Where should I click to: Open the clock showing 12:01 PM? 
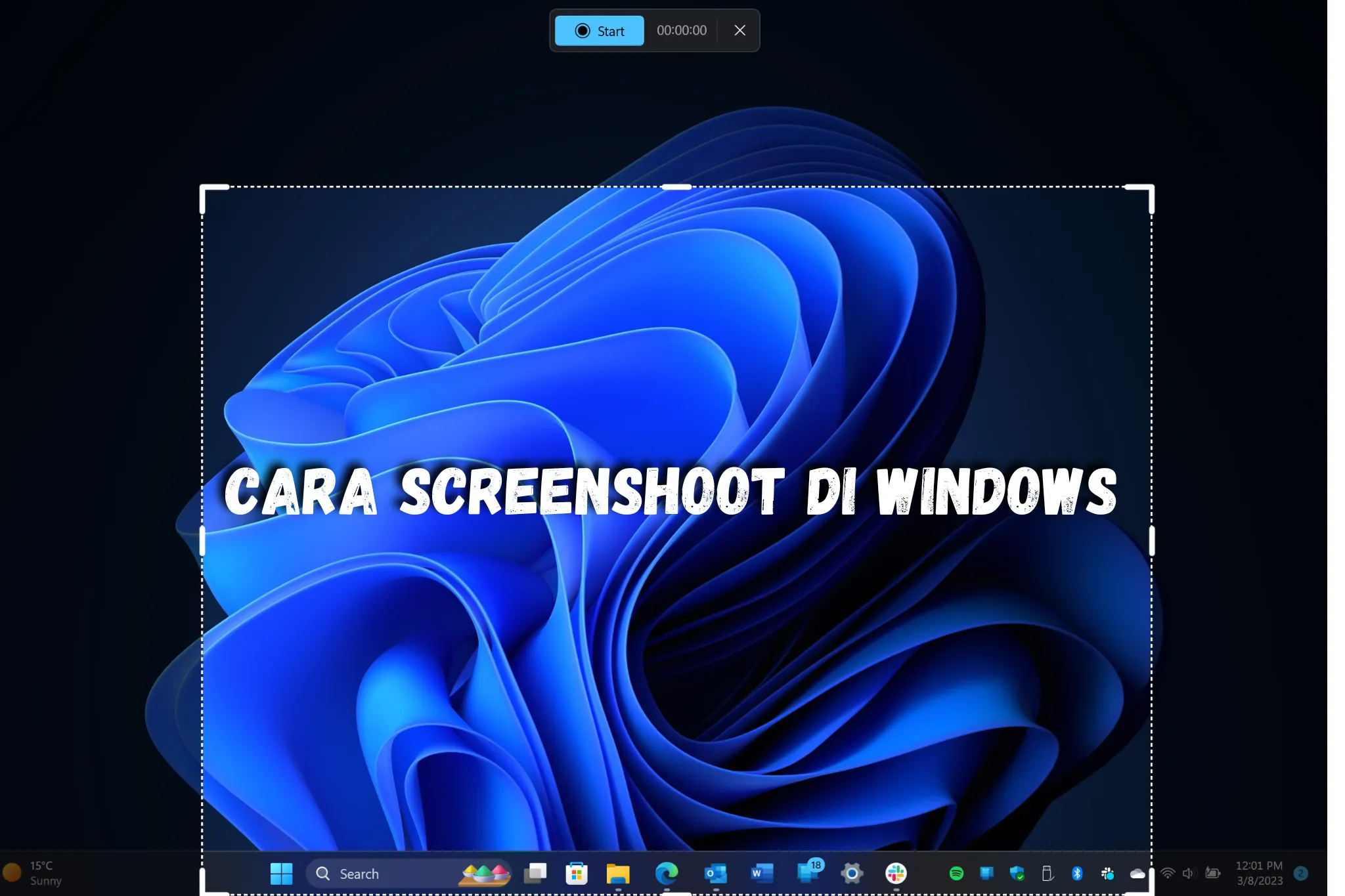click(1259, 874)
